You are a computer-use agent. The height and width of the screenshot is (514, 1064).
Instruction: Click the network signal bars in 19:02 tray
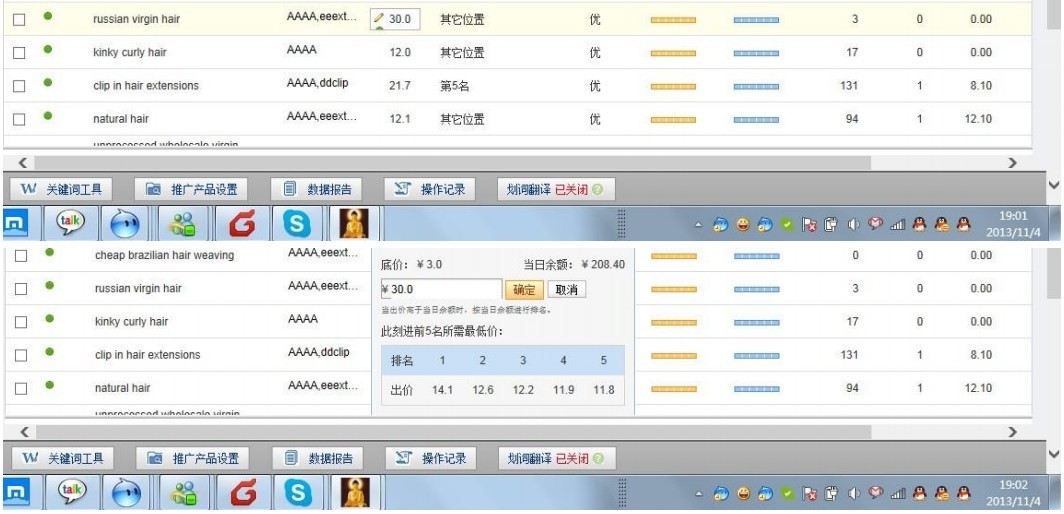point(898,494)
